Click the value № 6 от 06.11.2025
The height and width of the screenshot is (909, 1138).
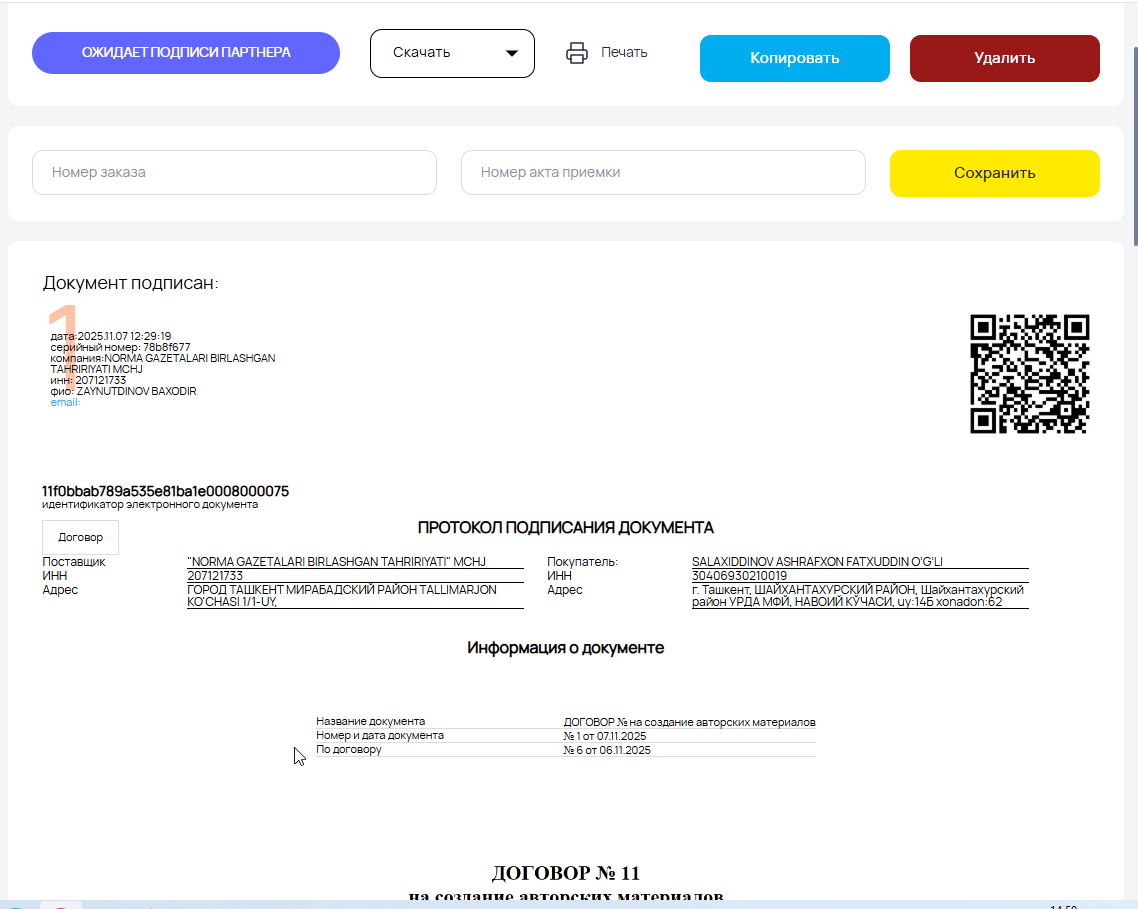pyautogui.click(x=607, y=750)
